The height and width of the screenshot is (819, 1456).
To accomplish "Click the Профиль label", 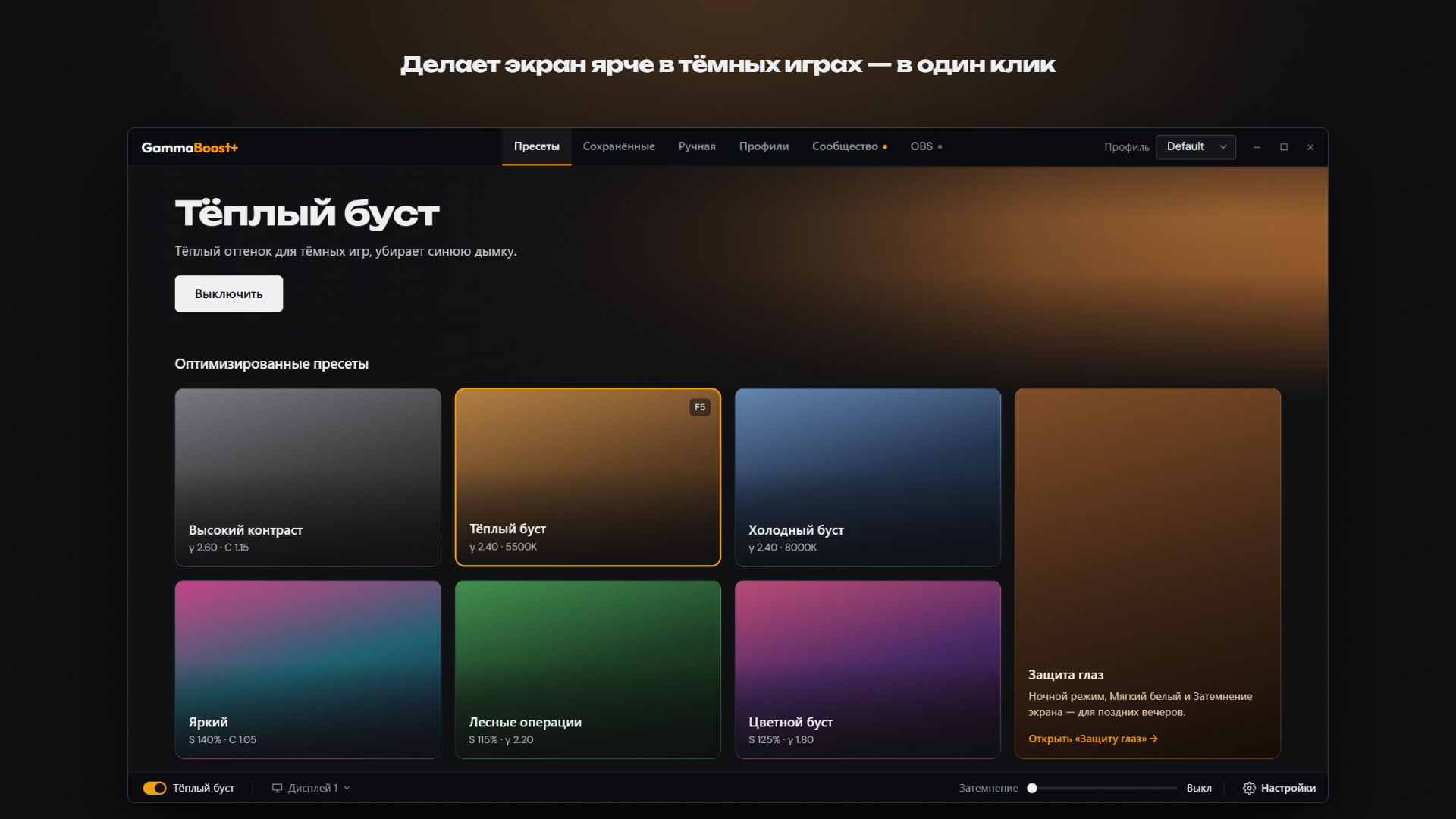I will pyautogui.click(x=1126, y=147).
